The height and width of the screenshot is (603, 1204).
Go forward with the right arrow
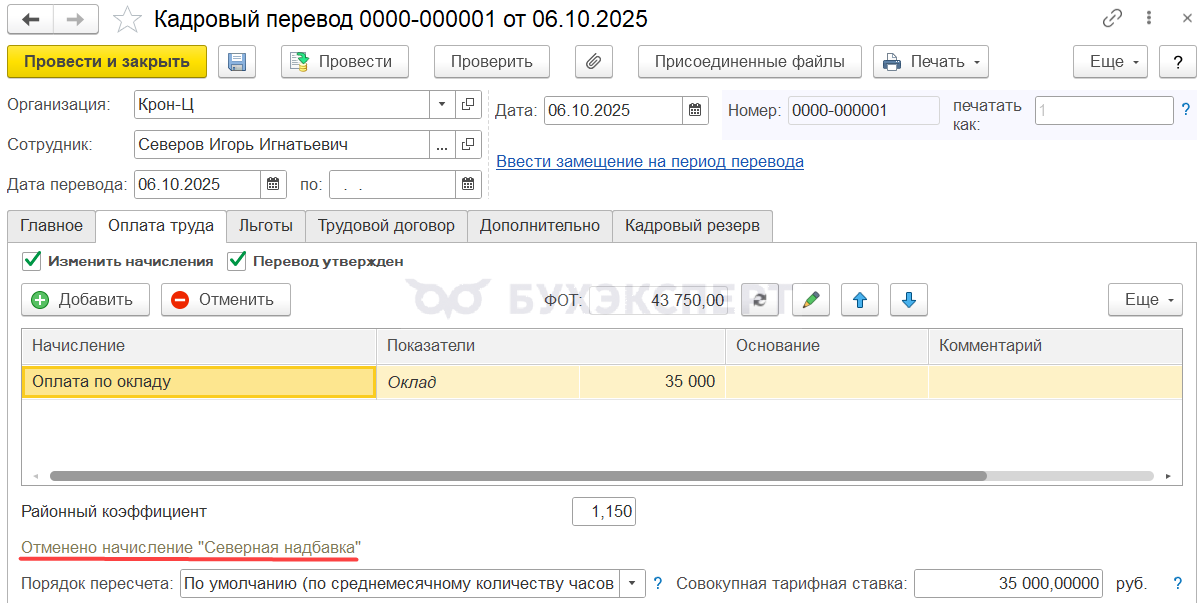(x=76, y=18)
